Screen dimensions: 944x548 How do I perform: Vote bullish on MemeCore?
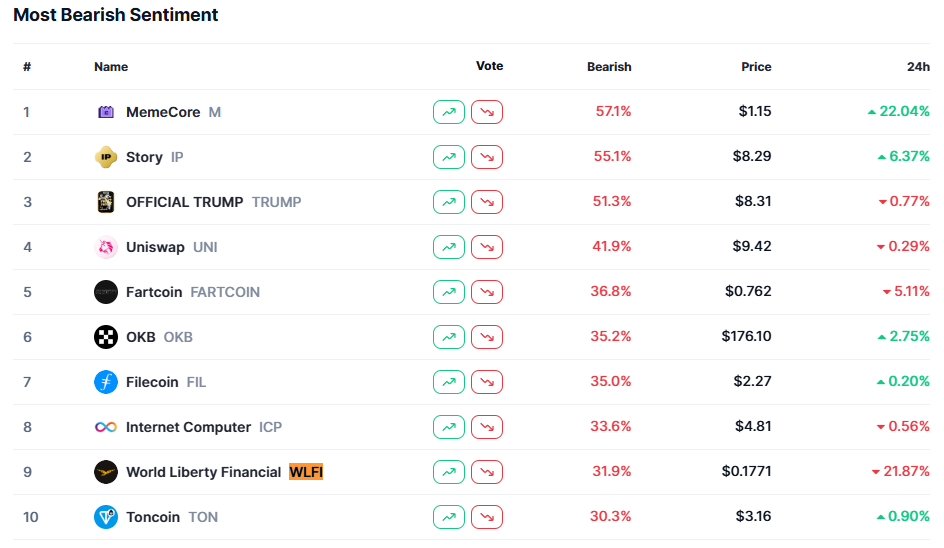pyautogui.click(x=449, y=112)
